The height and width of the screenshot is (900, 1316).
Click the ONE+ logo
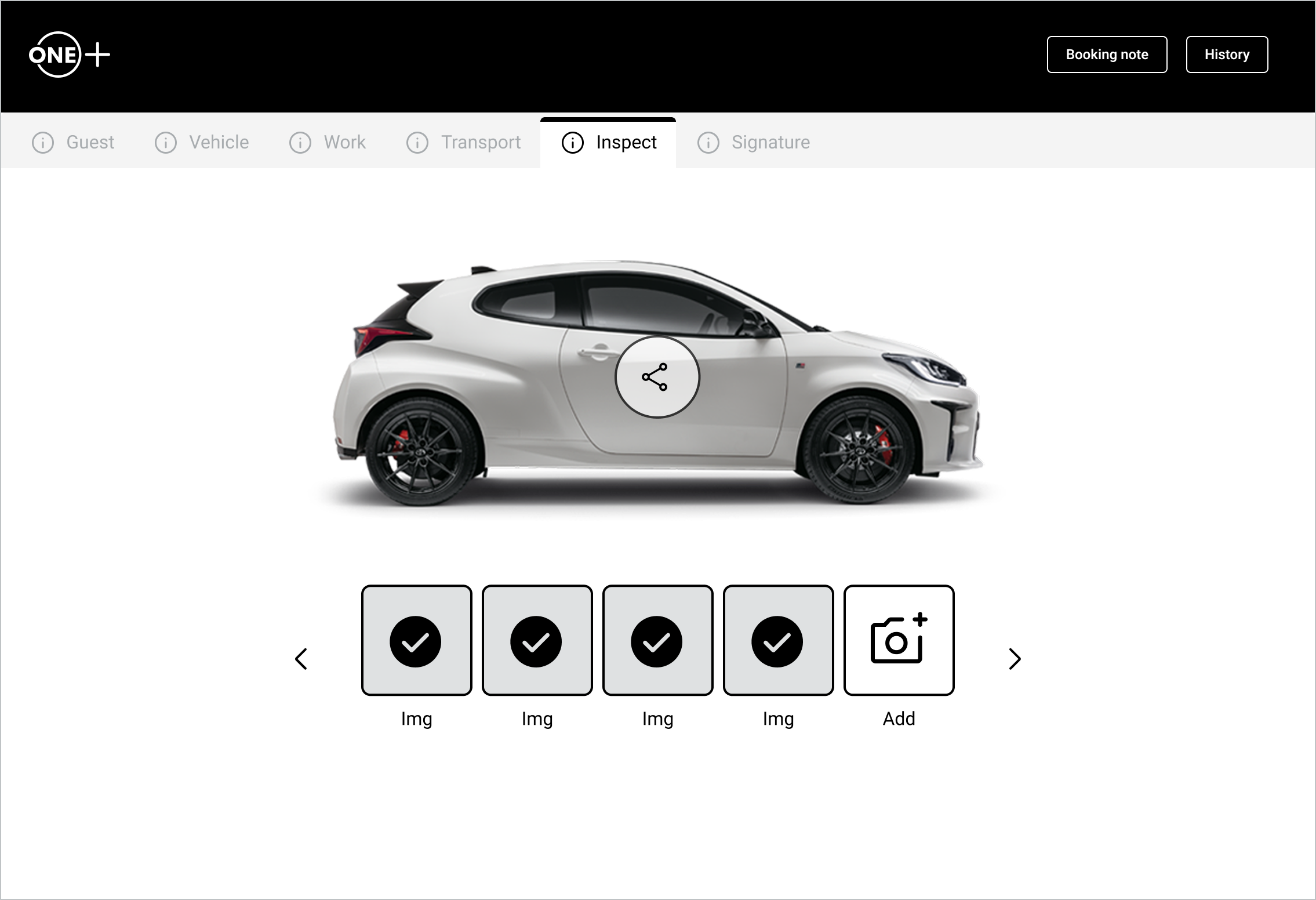[x=69, y=55]
